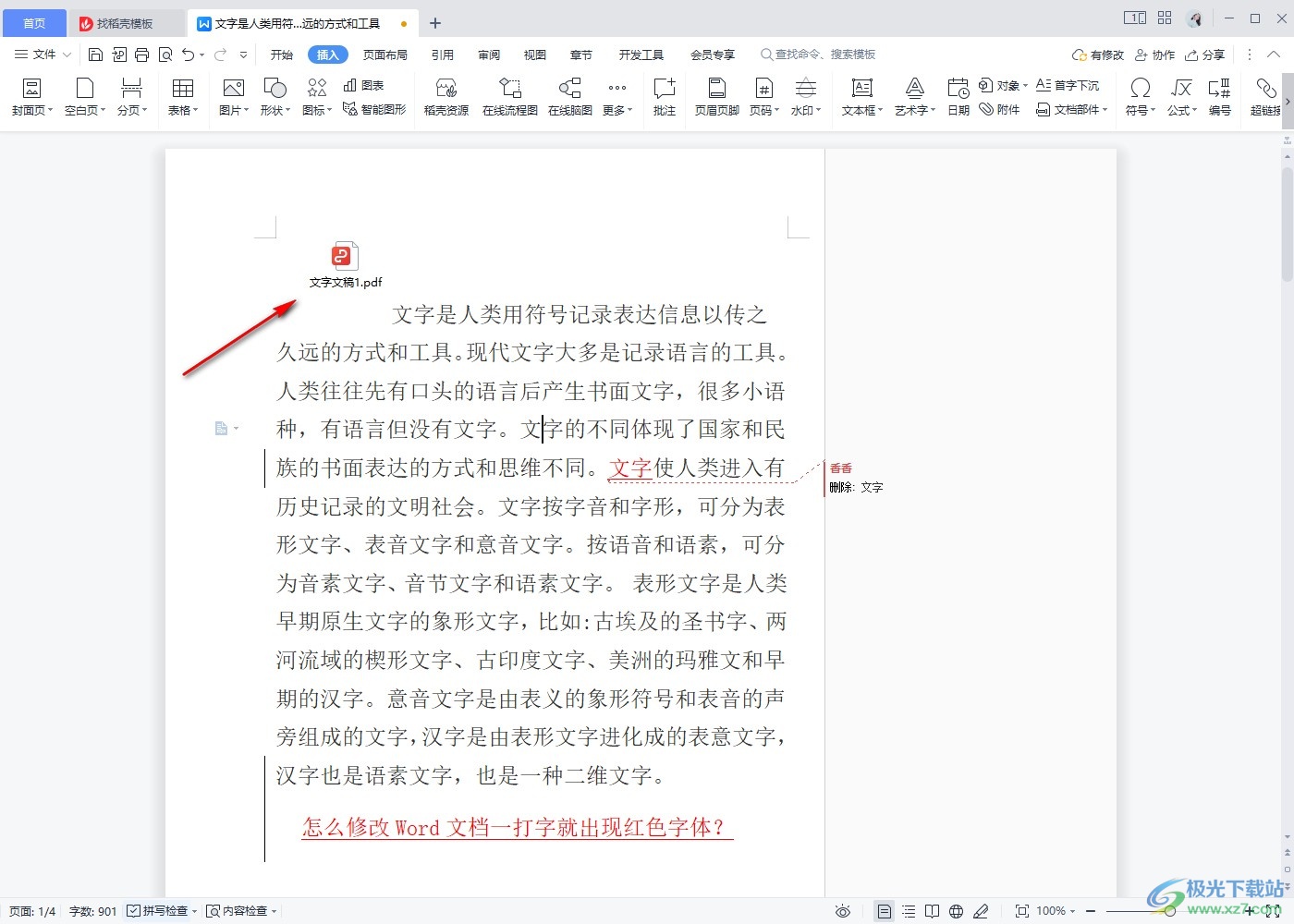Insert Date (日期)
The height and width of the screenshot is (924, 1294).
pyautogui.click(x=958, y=96)
